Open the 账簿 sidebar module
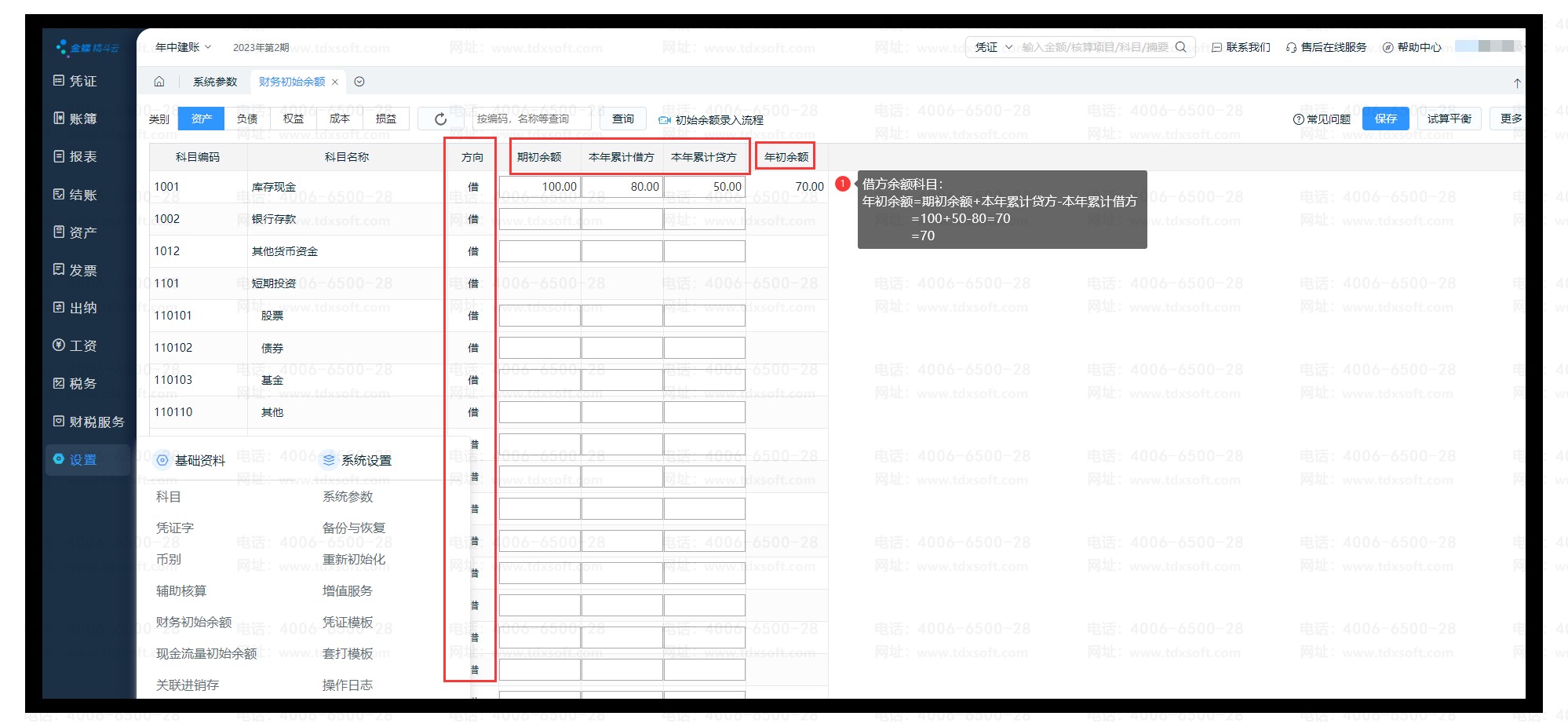Screen dimensions: 1568x727 (75, 119)
